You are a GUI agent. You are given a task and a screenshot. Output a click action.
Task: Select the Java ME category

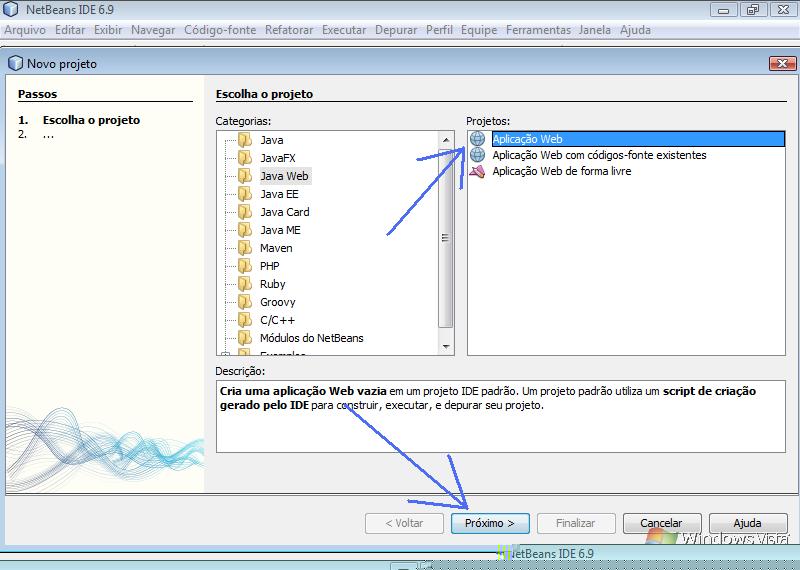tap(280, 230)
